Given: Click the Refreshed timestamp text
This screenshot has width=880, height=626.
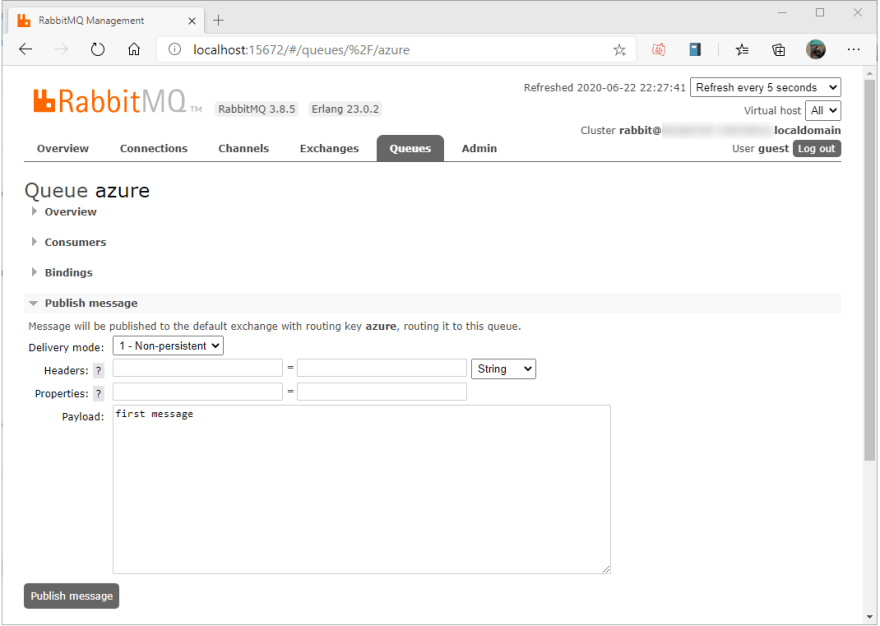Looking at the screenshot, I should tap(604, 88).
